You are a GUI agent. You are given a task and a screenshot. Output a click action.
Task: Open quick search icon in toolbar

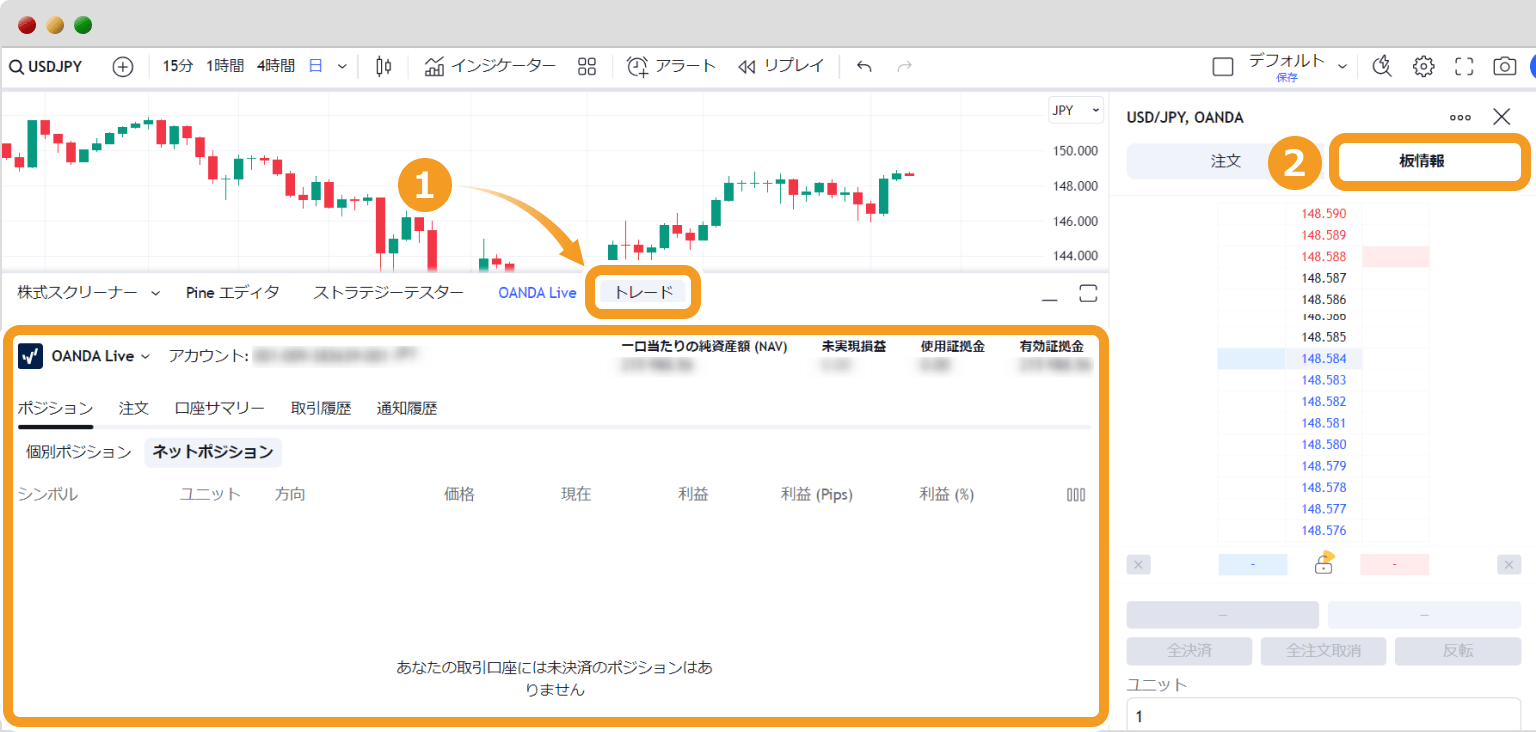coord(1383,67)
